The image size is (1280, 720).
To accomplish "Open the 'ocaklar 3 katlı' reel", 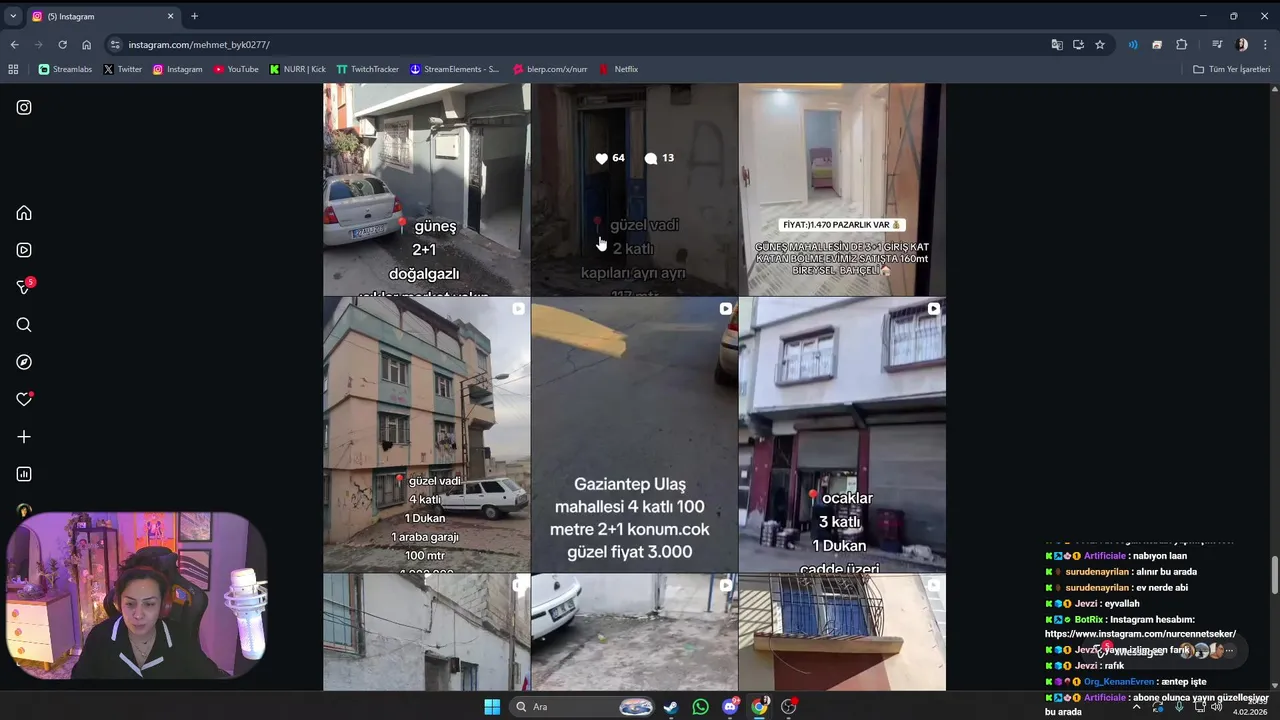I will (x=842, y=435).
